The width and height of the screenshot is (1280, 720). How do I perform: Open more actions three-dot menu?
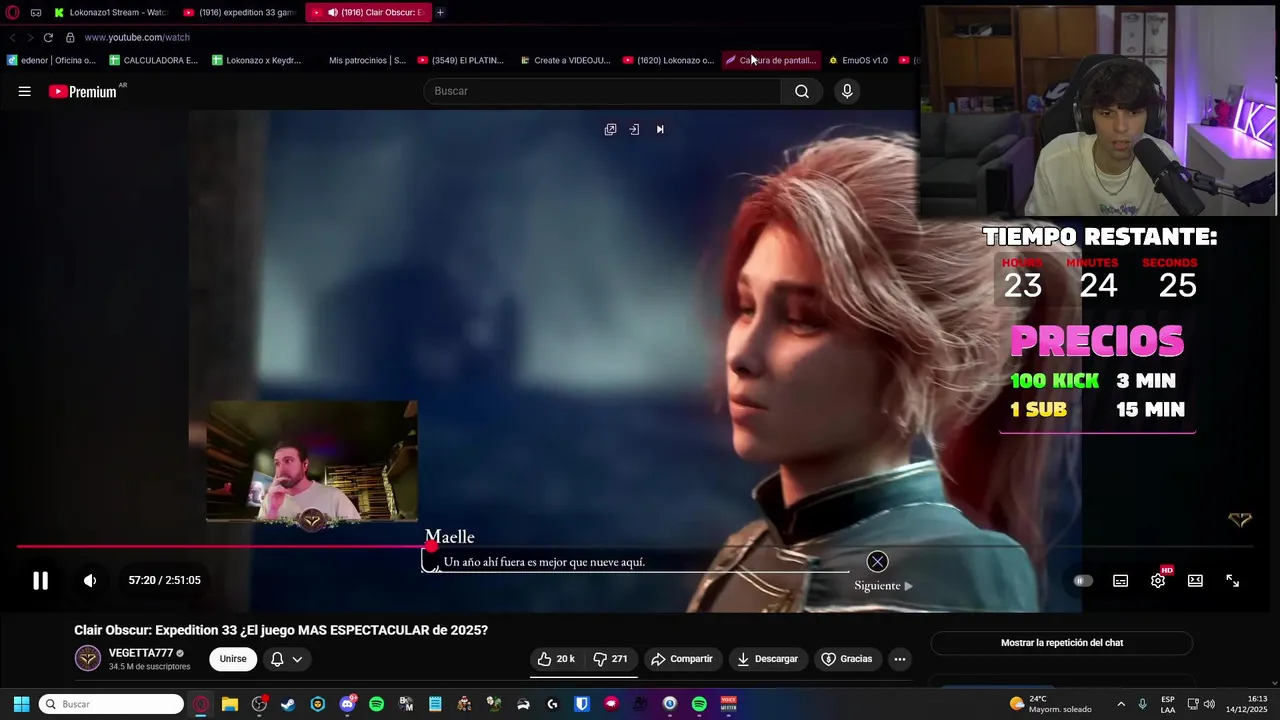(900, 659)
